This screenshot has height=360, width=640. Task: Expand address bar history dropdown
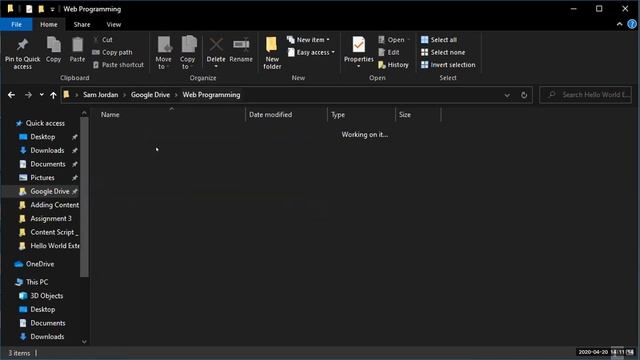tap(507, 95)
